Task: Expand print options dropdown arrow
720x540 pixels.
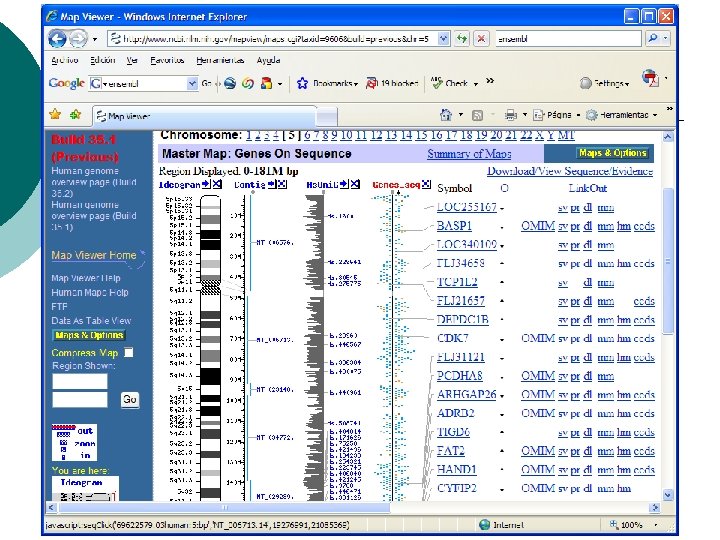Action: (525, 115)
